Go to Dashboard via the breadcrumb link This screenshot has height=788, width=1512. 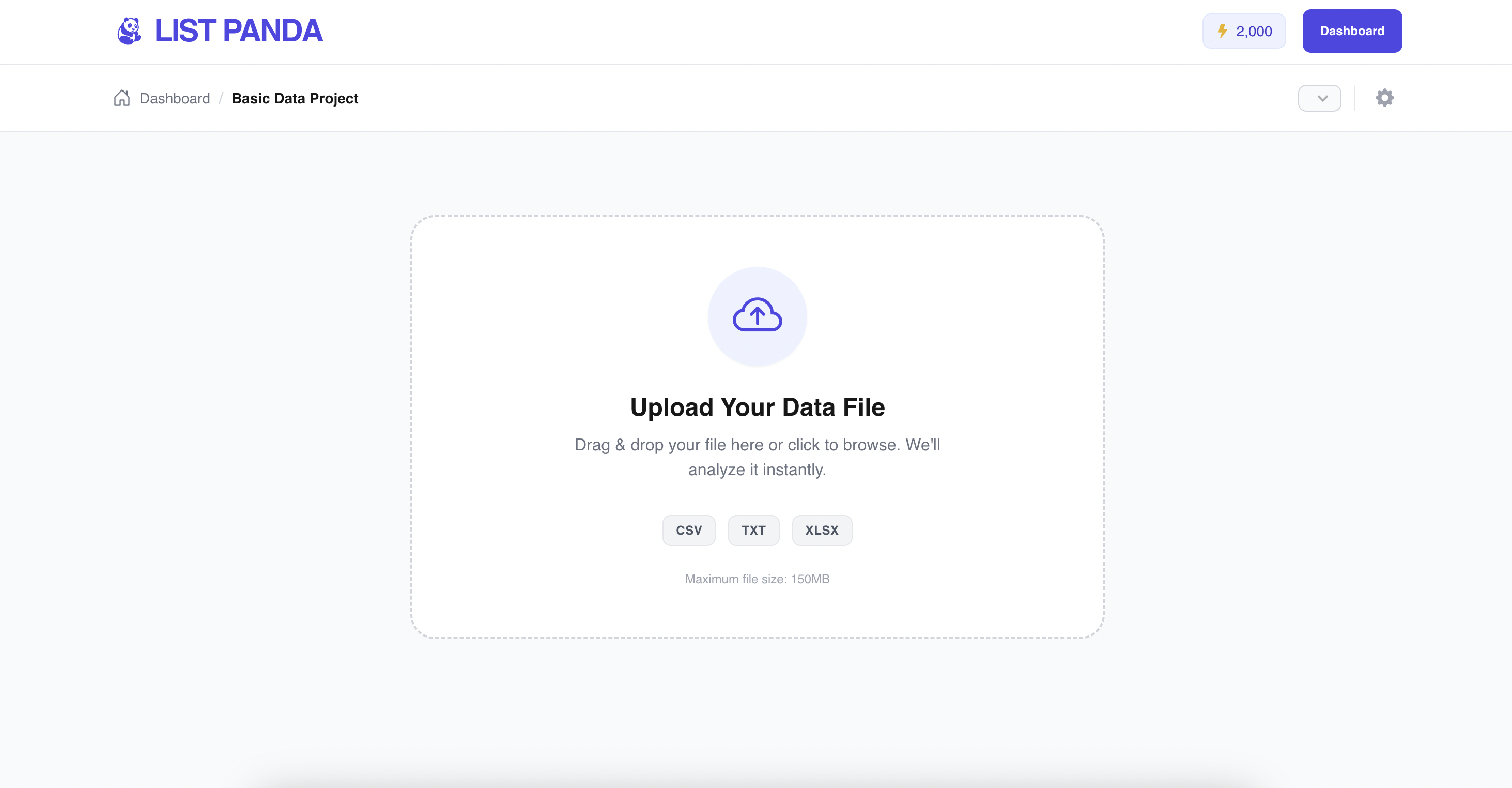coord(174,99)
